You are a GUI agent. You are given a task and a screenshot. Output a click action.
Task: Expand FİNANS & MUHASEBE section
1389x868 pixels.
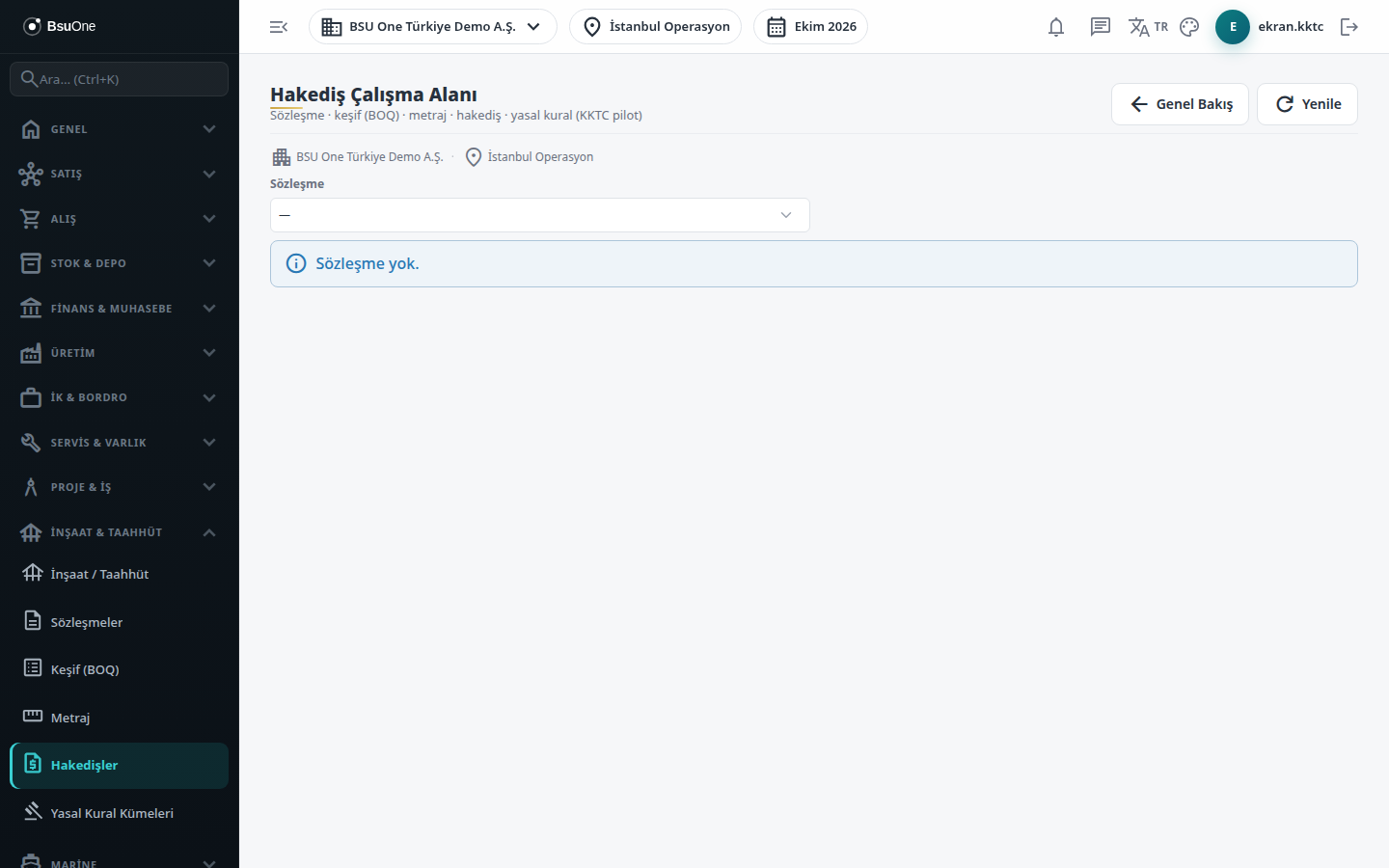coord(120,309)
